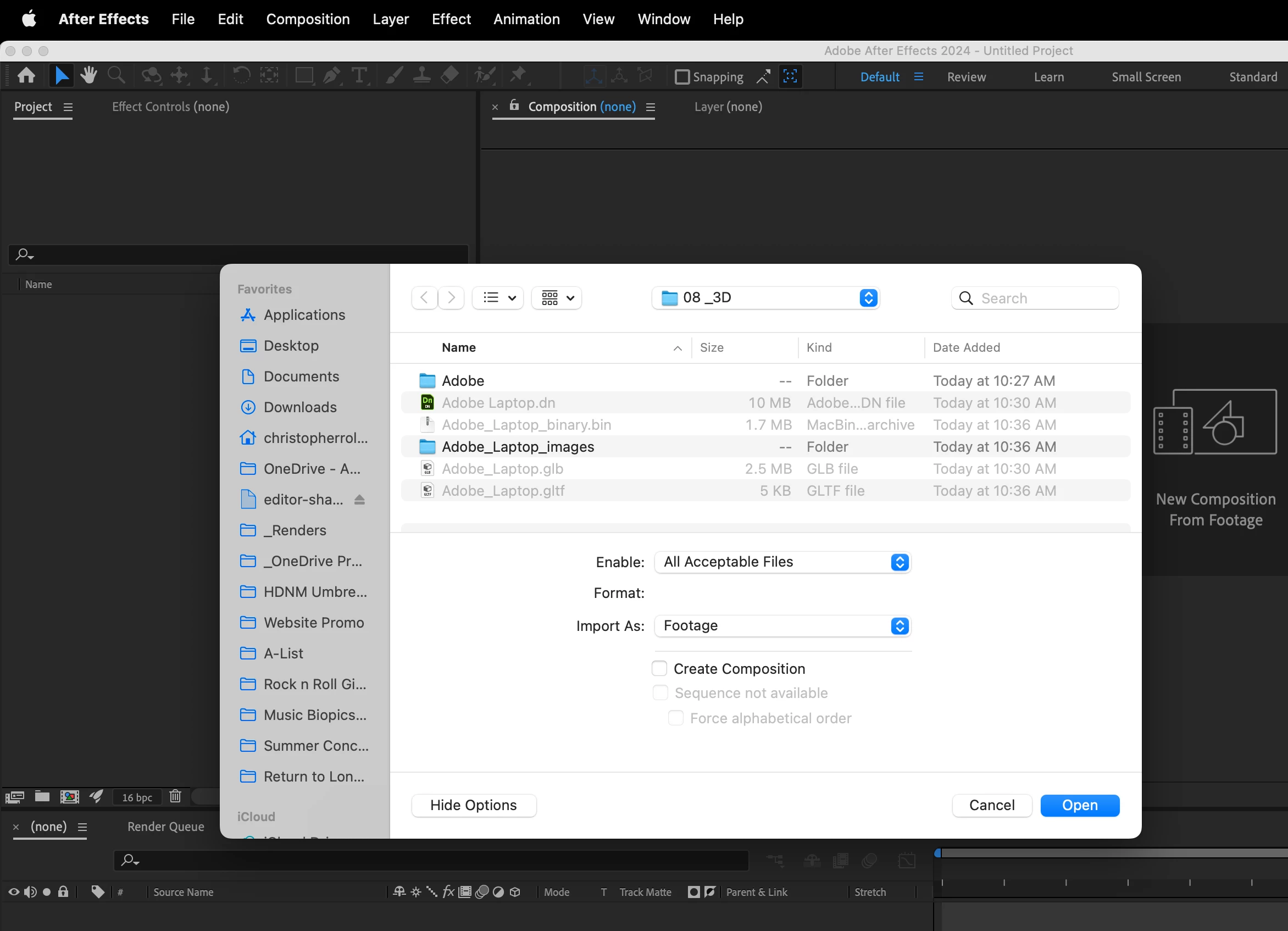Click the trash icon in Project panel

[175, 796]
